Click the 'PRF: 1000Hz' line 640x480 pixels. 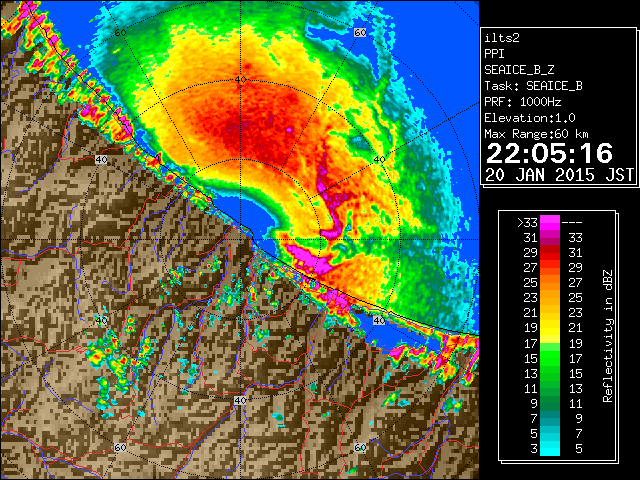point(523,102)
